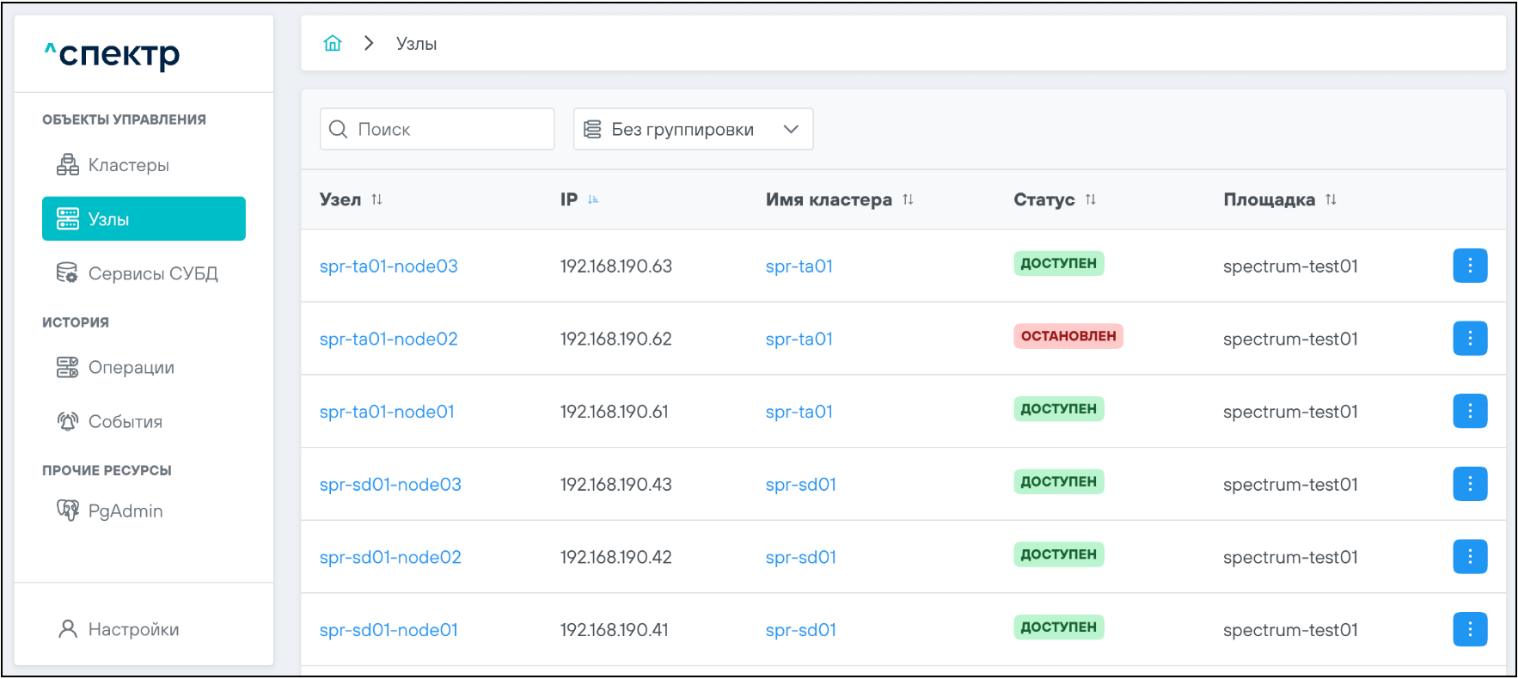Expand the Без группировки grouping dropdown
1518x679 pixels.
(x=693, y=130)
